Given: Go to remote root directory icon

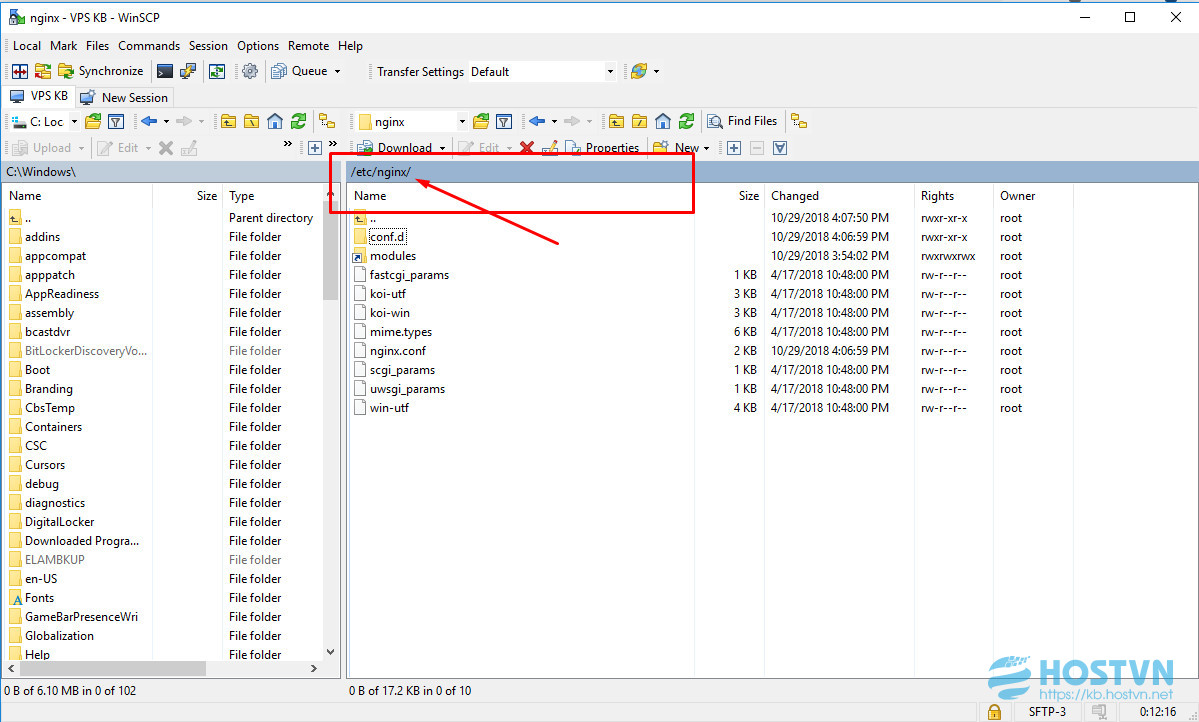Looking at the screenshot, I should 639,121.
